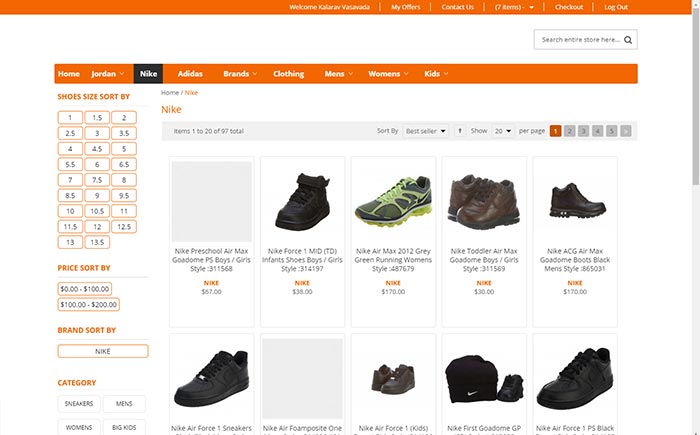
Task: Filter by shoe size 1.5
Action: point(97,117)
